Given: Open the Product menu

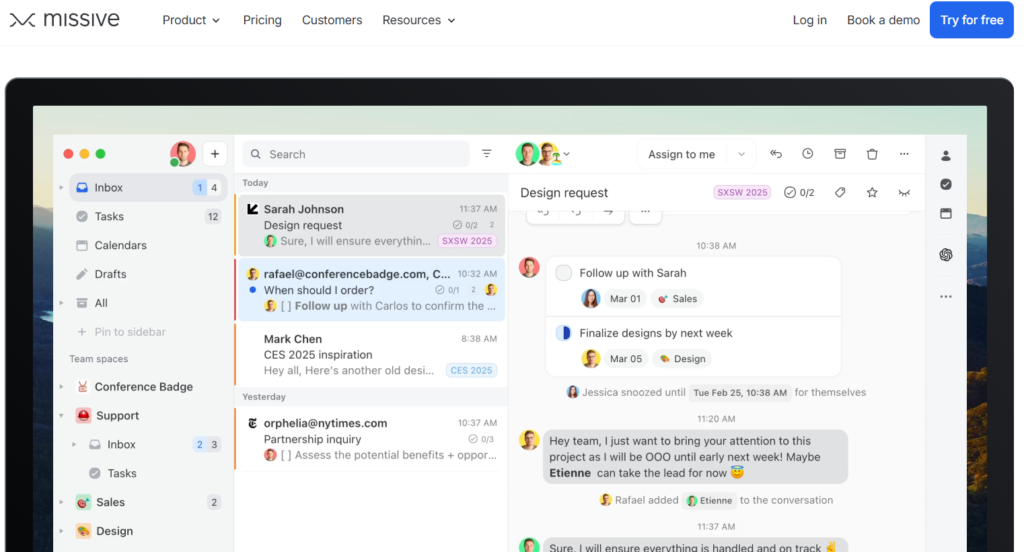Looking at the screenshot, I should 191,20.
